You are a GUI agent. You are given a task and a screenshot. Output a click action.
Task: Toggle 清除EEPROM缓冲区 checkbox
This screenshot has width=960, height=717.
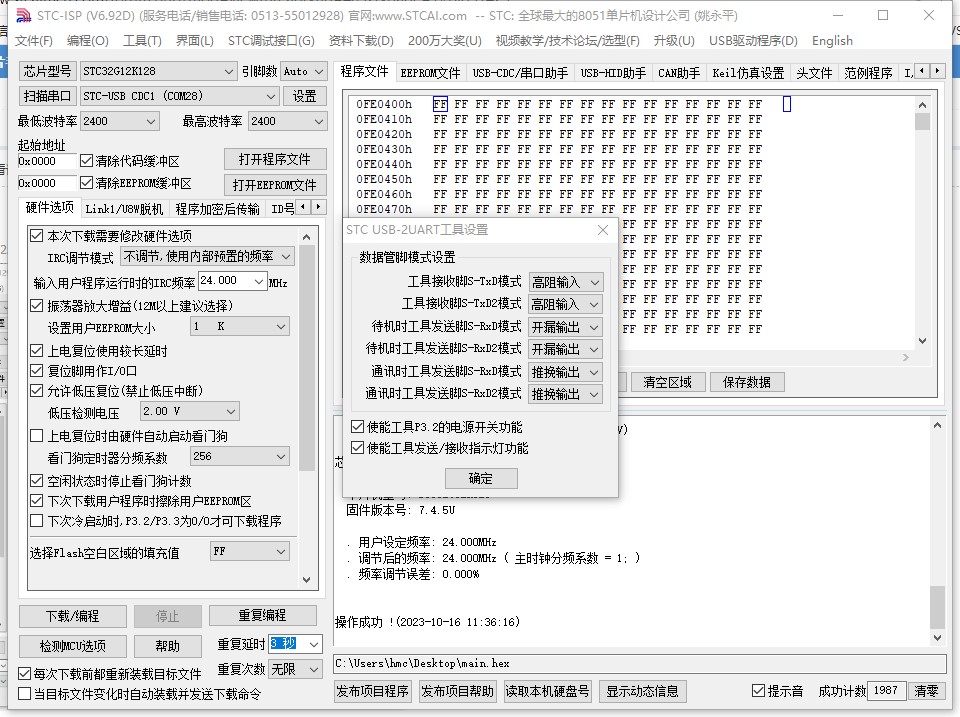(86, 182)
